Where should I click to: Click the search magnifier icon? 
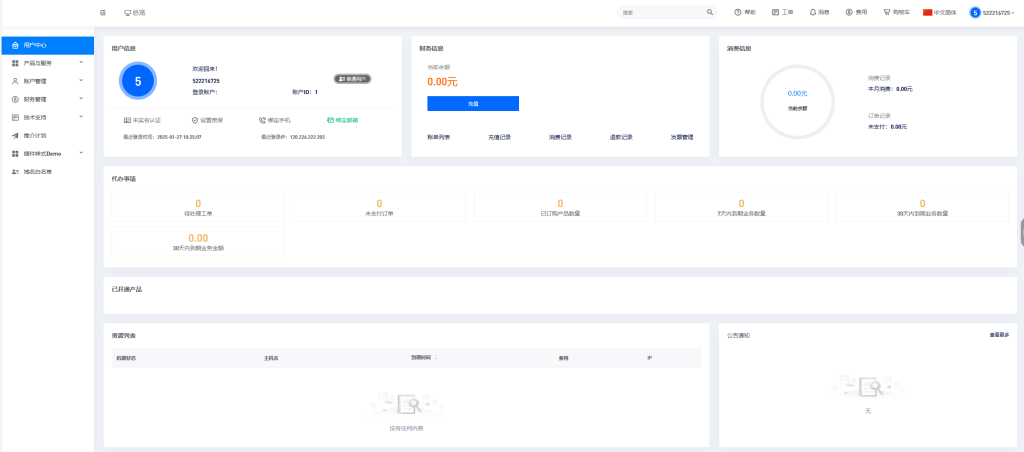pyautogui.click(x=710, y=12)
